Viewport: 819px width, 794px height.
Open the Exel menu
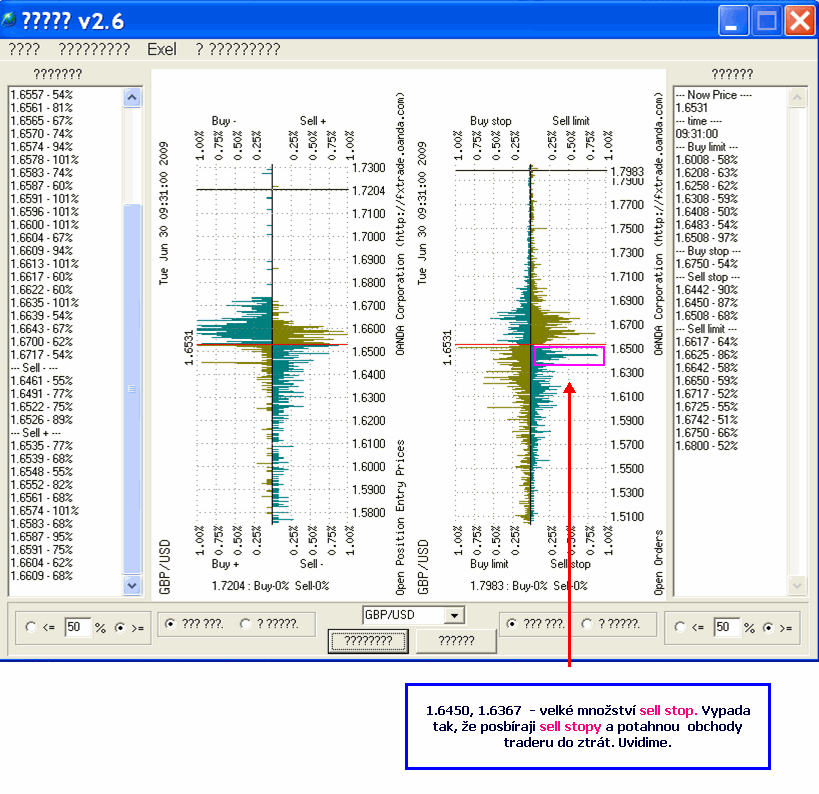(161, 49)
